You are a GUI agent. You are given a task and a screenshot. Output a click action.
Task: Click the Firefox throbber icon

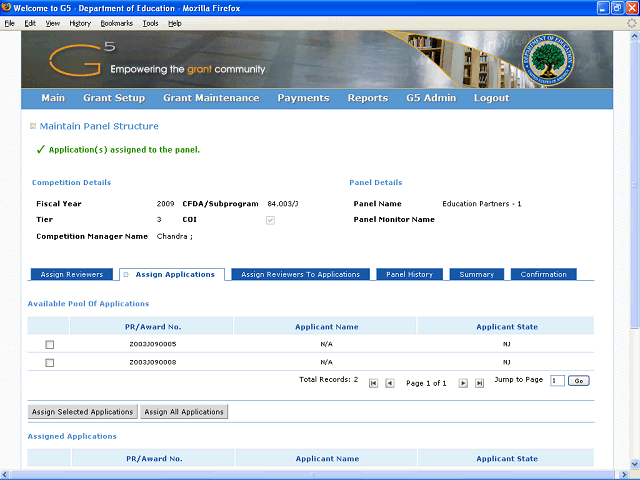630,22
